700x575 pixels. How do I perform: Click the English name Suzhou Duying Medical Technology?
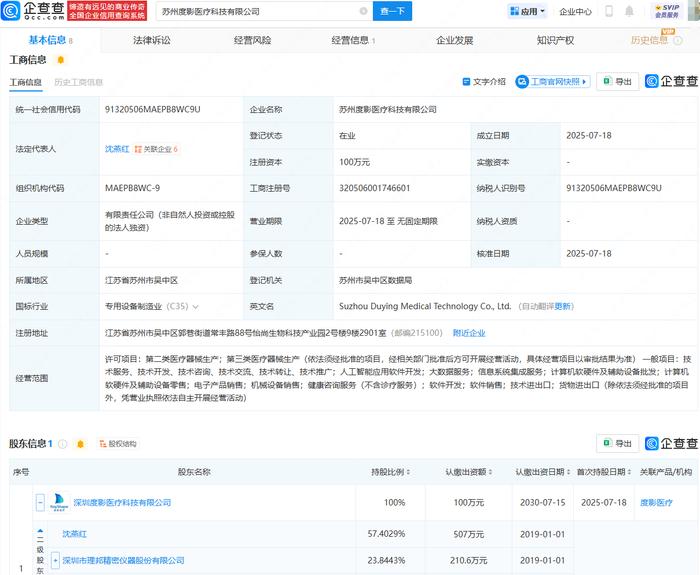tap(425, 306)
